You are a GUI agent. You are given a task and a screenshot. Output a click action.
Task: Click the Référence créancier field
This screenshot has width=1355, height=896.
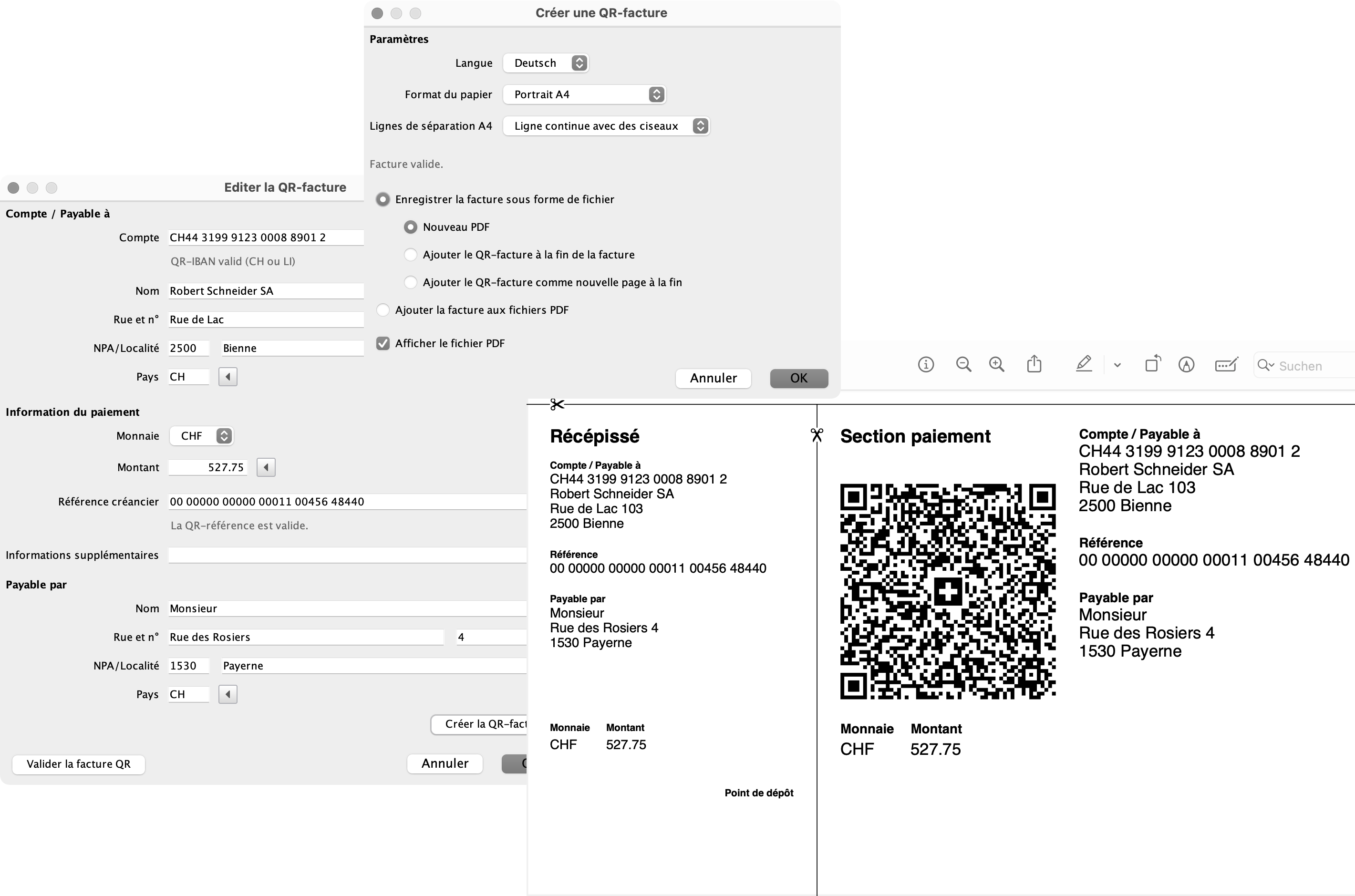point(347,502)
